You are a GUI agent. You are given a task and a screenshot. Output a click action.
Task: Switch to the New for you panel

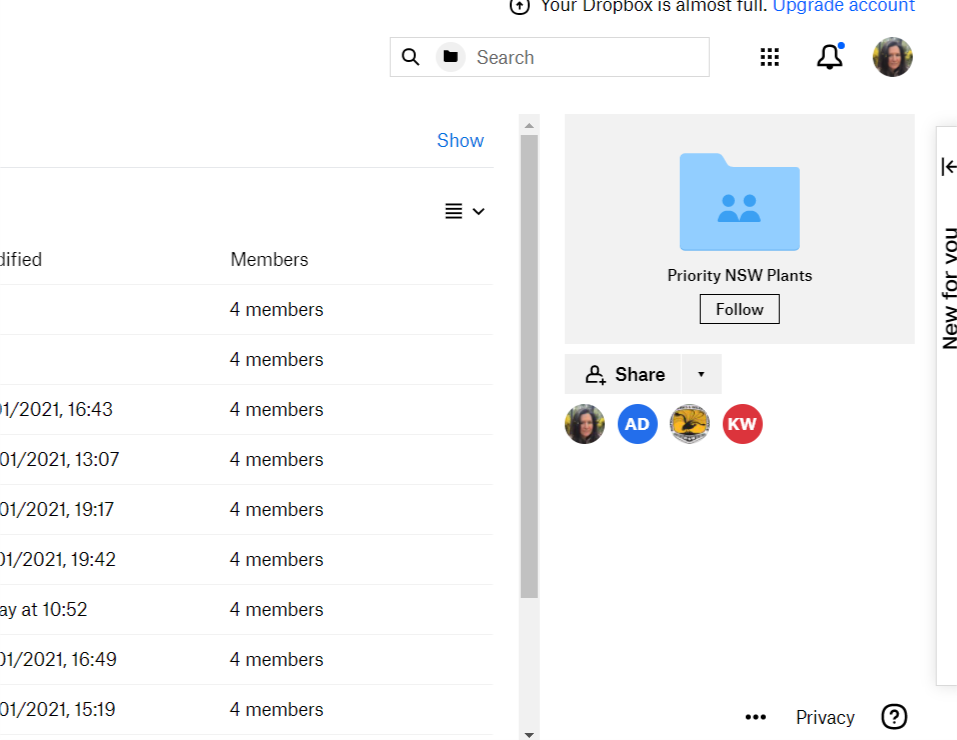click(950, 280)
